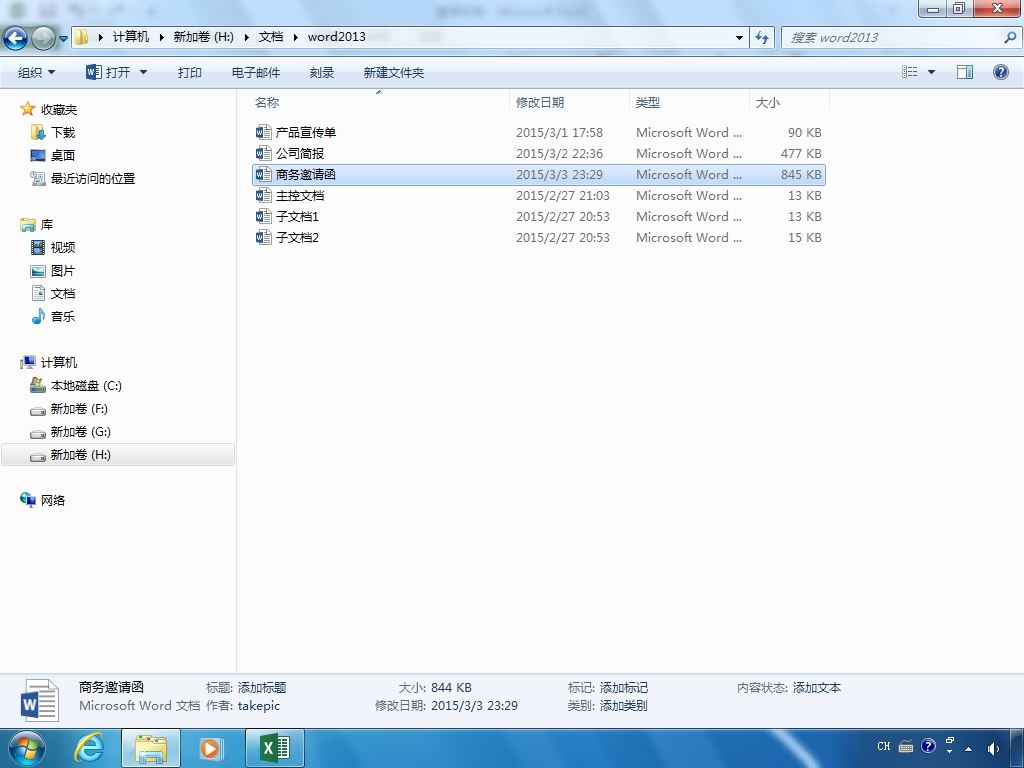Select the 公司简报 Word file icon
This screenshot has height=768, width=1024.
[x=263, y=153]
